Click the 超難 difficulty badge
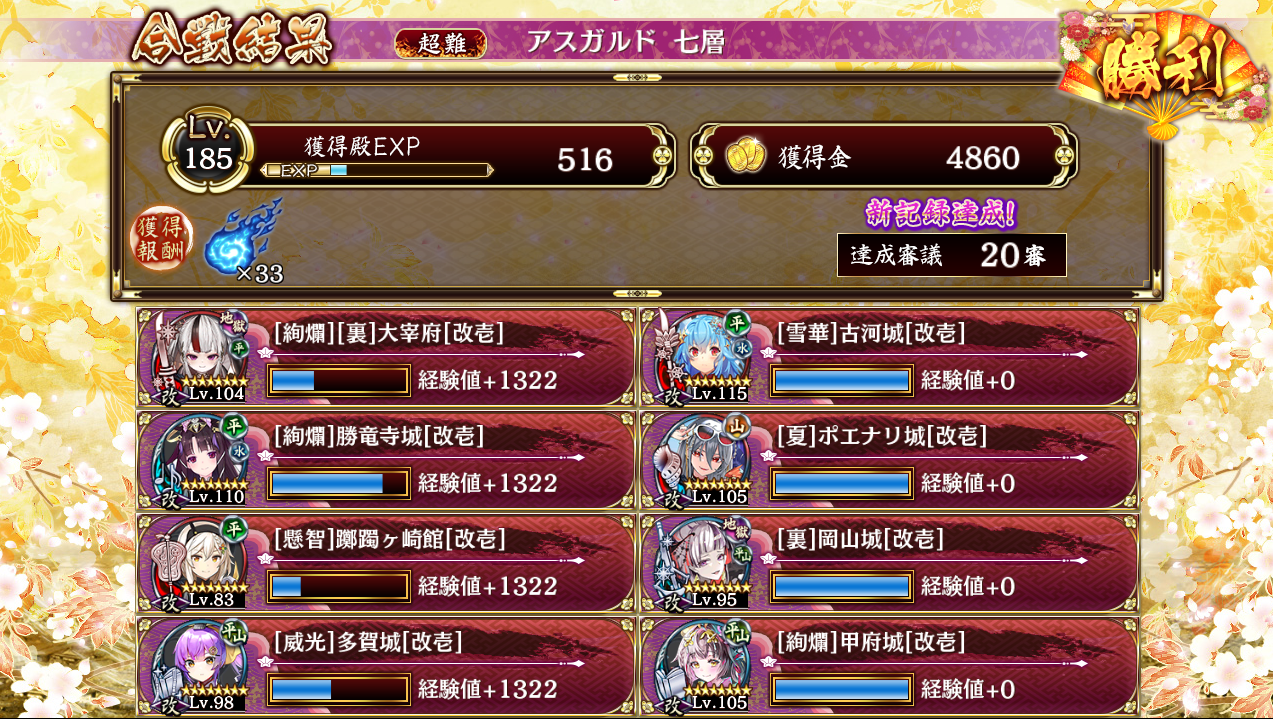This screenshot has width=1273, height=720. pyautogui.click(x=441, y=43)
